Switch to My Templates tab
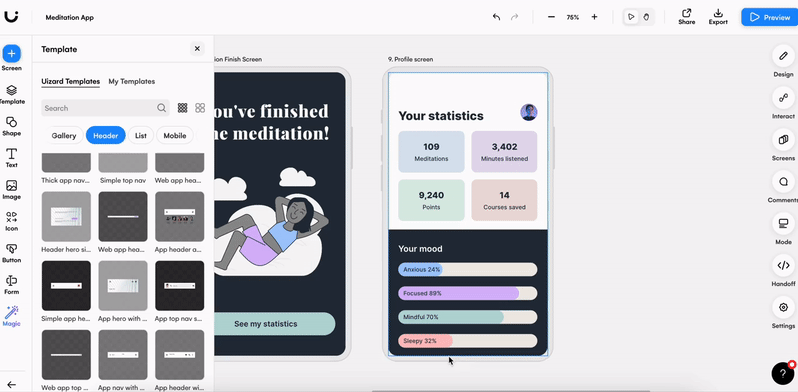 click(x=132, y=81)
